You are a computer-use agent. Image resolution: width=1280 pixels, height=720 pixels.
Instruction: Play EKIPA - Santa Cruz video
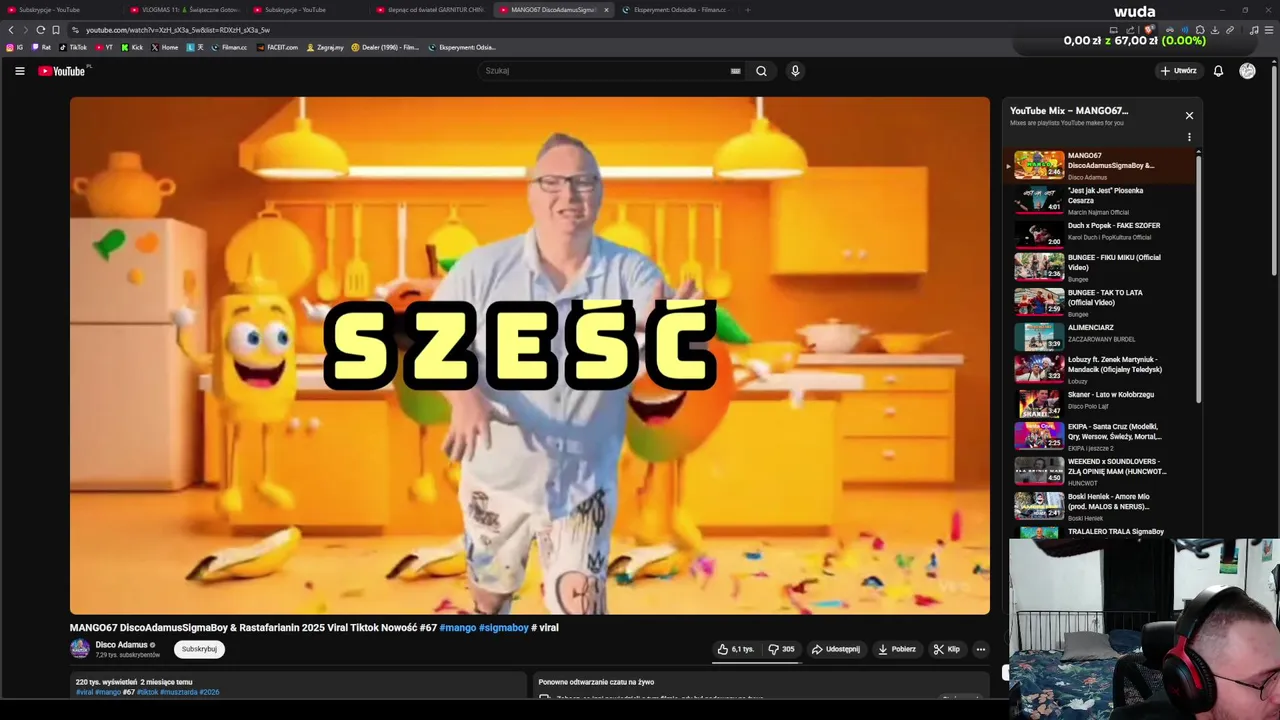pos(1100,436)
